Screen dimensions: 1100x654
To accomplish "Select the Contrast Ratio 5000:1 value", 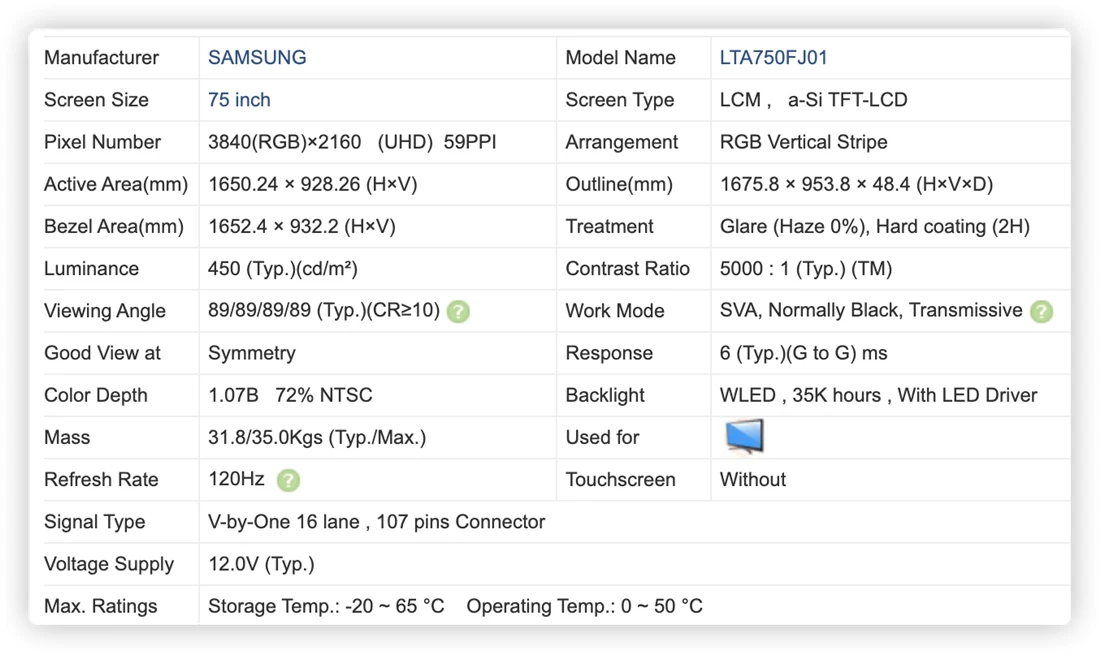I will pos(805,269).
